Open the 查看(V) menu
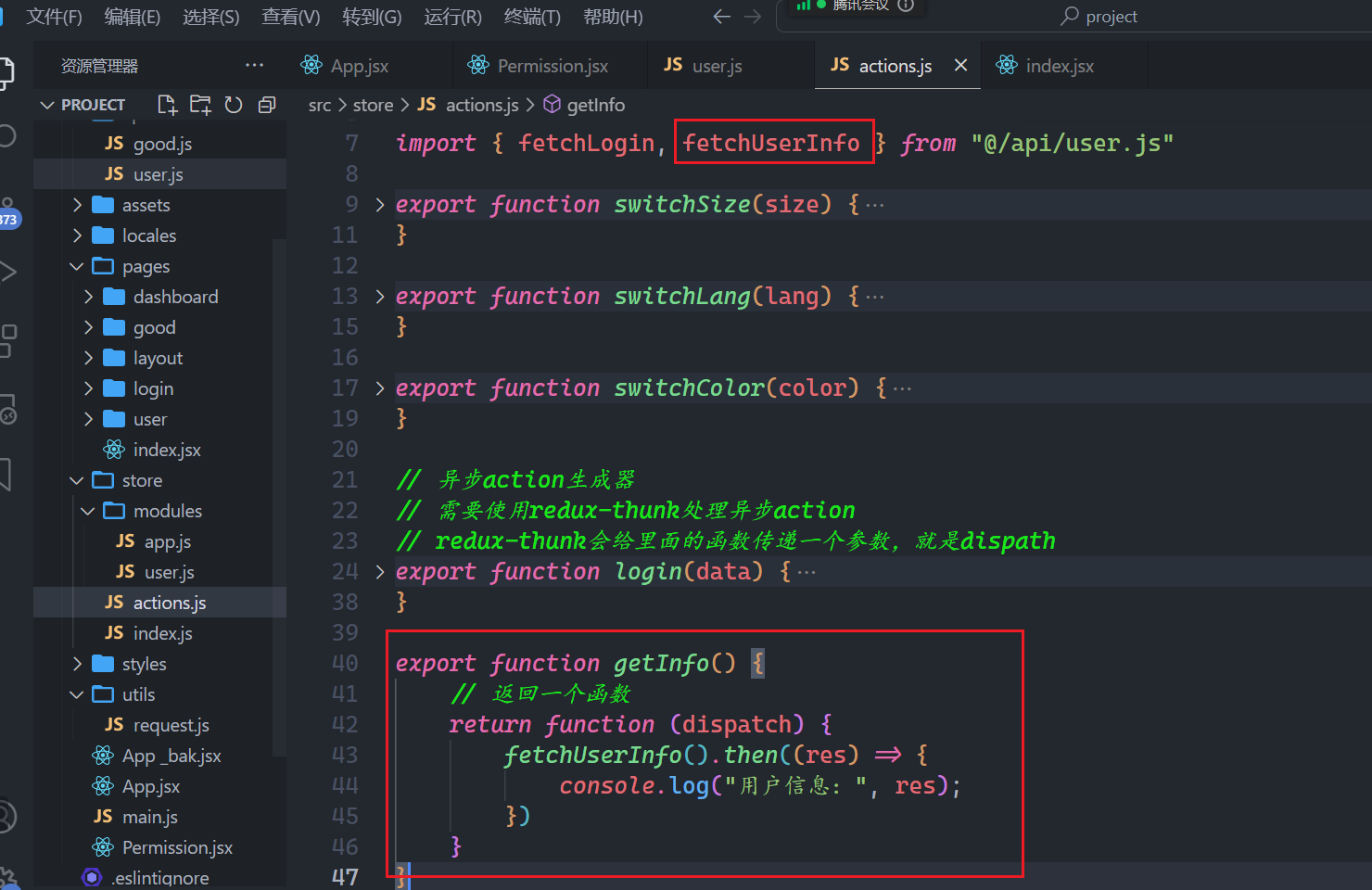Viewport: 1372px width, 890px height. pyautogui.click(x=291, y=17)
